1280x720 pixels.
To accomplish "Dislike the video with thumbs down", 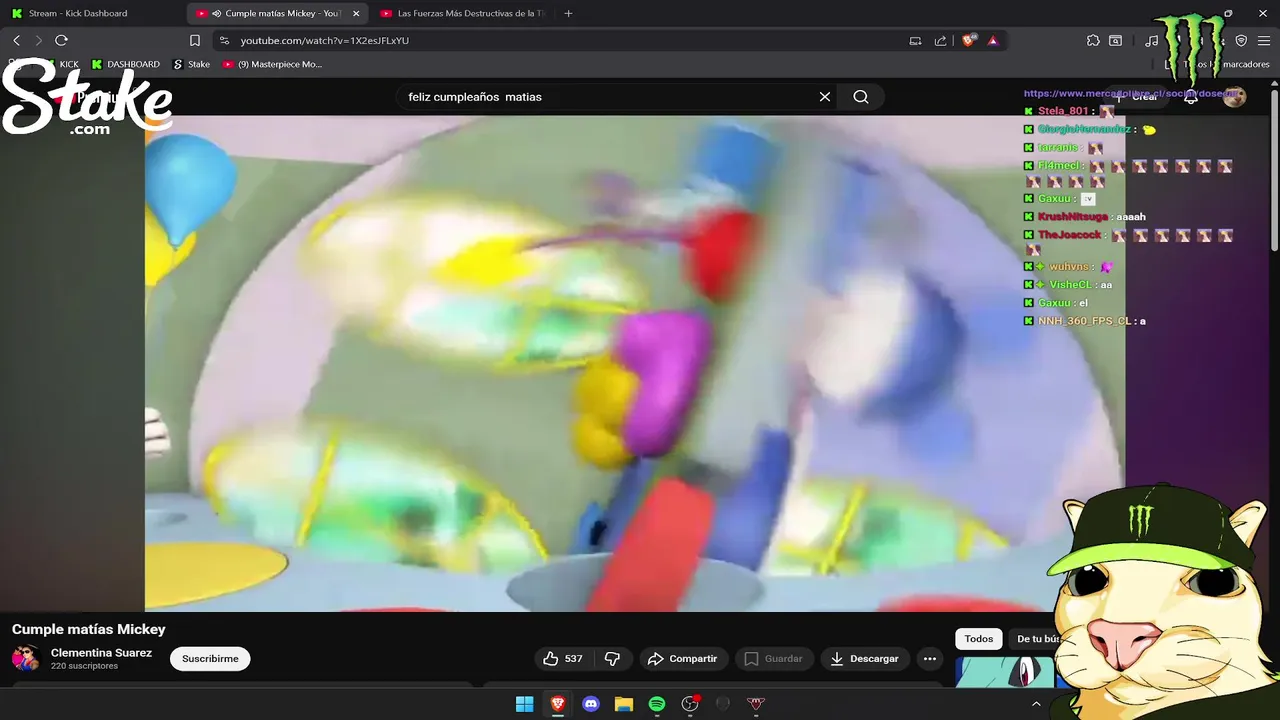I will click(x=612, y=659).
